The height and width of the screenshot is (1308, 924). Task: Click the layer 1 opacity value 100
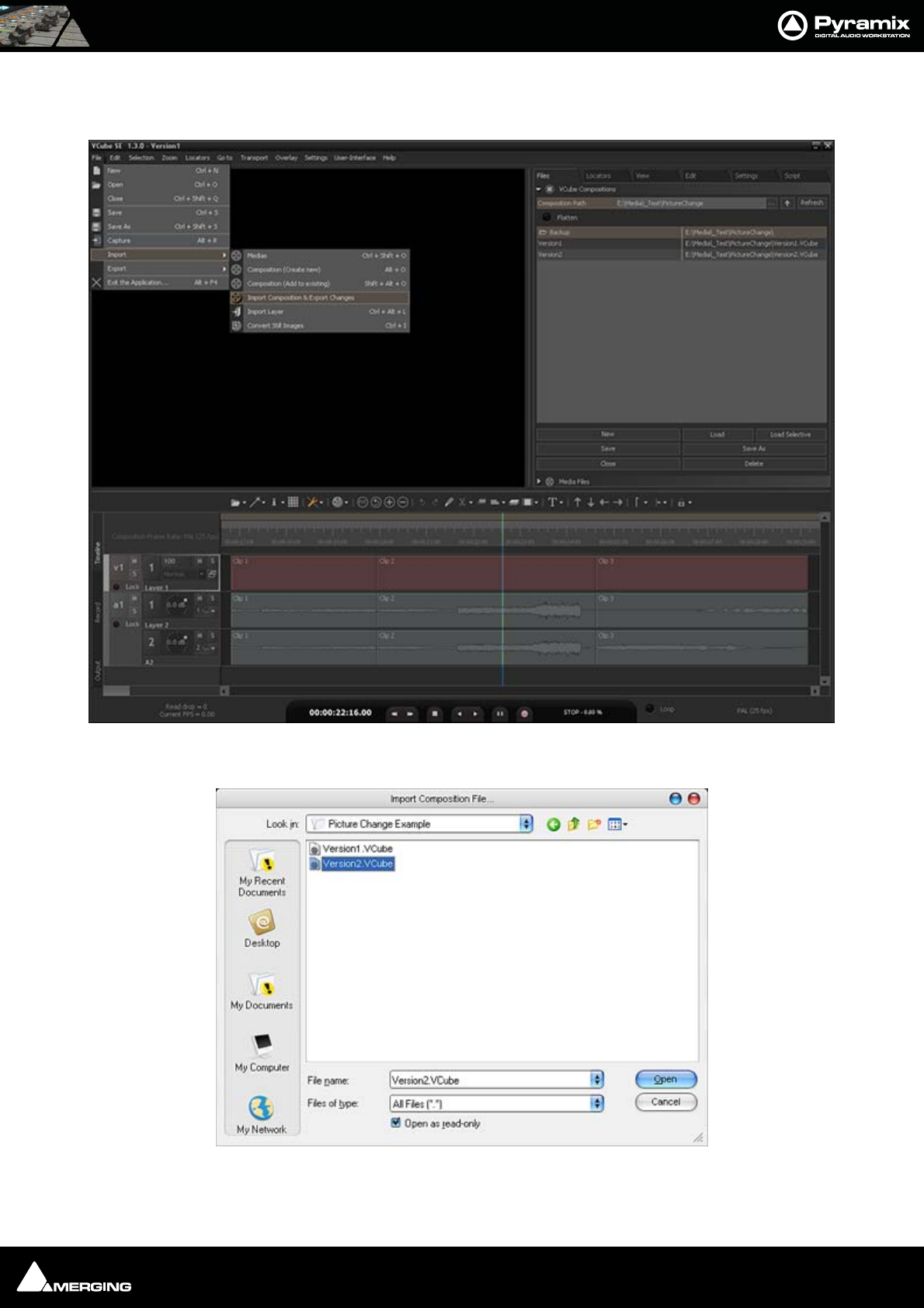pyautogui.click(x=169, y=561)
